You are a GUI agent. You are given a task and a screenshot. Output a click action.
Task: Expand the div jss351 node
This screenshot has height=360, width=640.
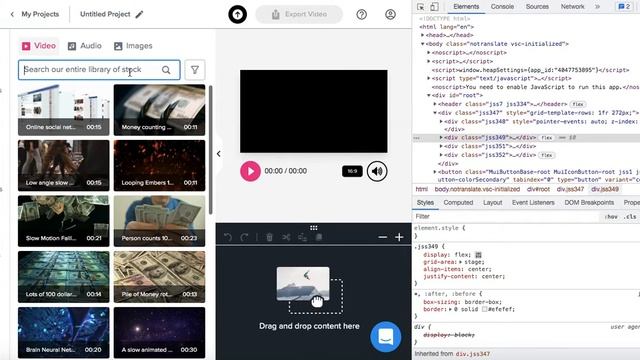[x=441, y=146]
